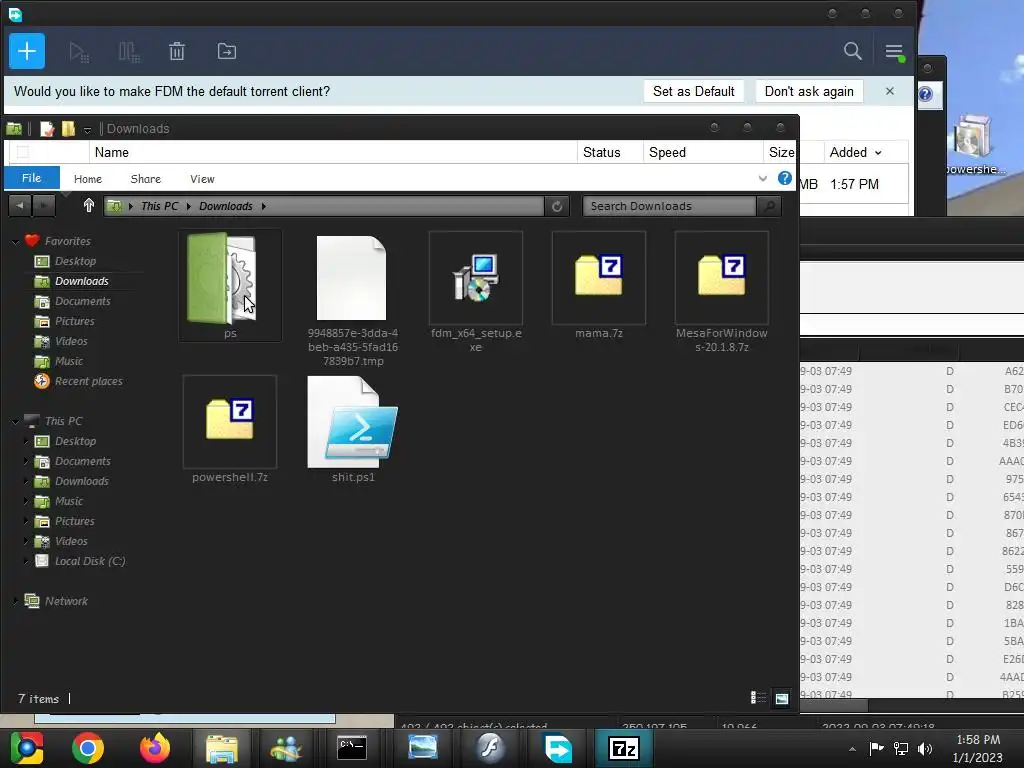Expand the Explorer ribbon chevron
Viewport: 1024px width, 768px height.
762,178
